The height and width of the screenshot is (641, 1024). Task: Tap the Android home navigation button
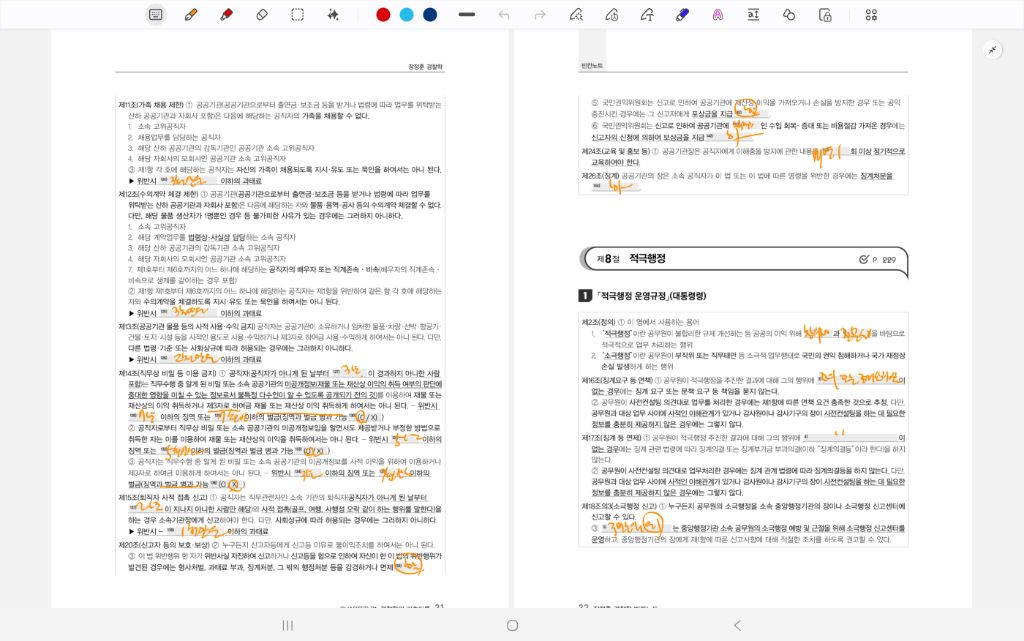(x=512, y=625)
